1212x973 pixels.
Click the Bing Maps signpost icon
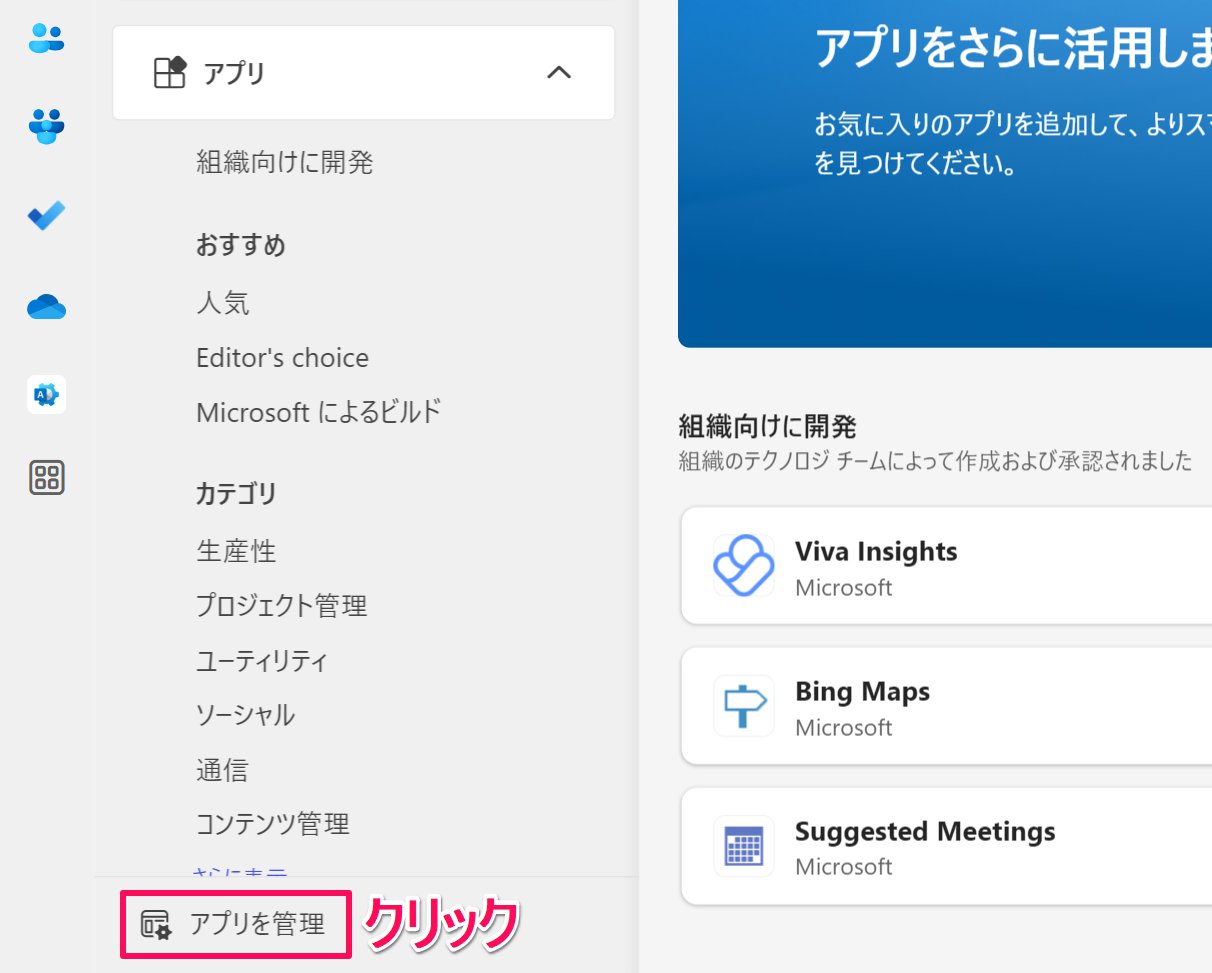[x=743, y=706]
